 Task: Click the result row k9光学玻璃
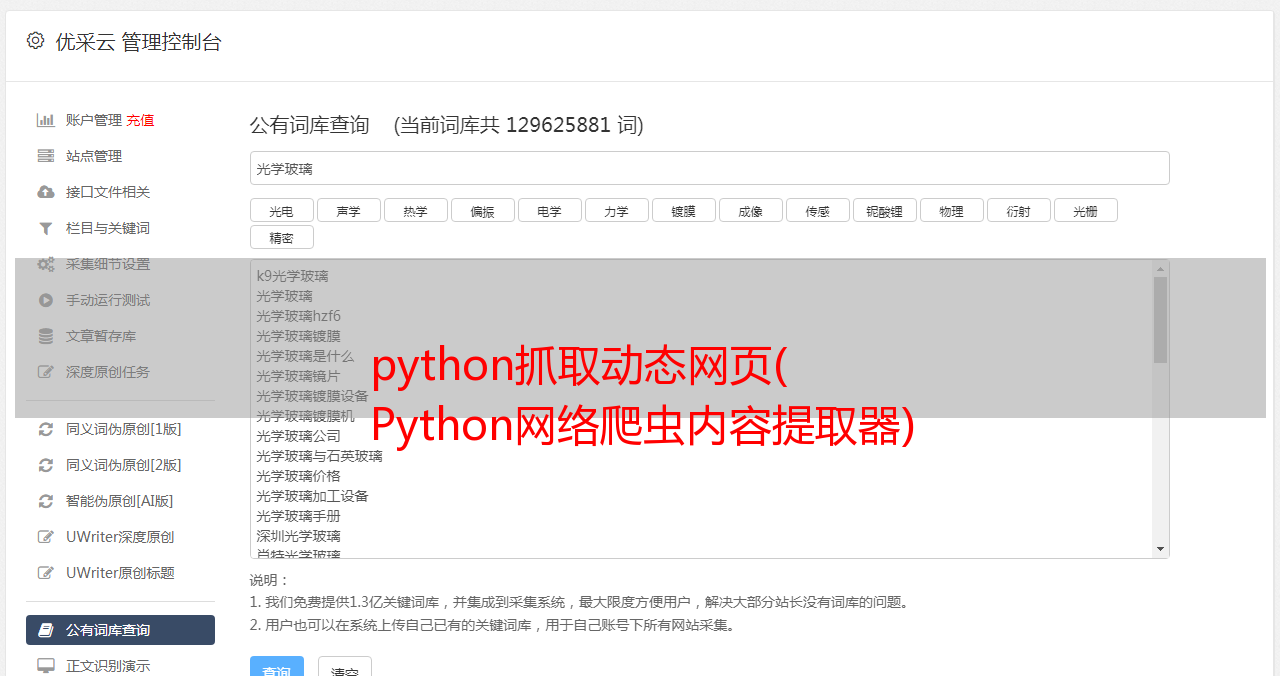point(292,276)
